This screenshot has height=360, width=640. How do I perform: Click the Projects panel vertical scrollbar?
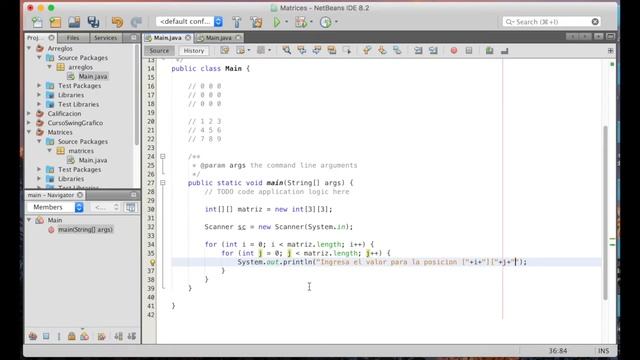137,94
